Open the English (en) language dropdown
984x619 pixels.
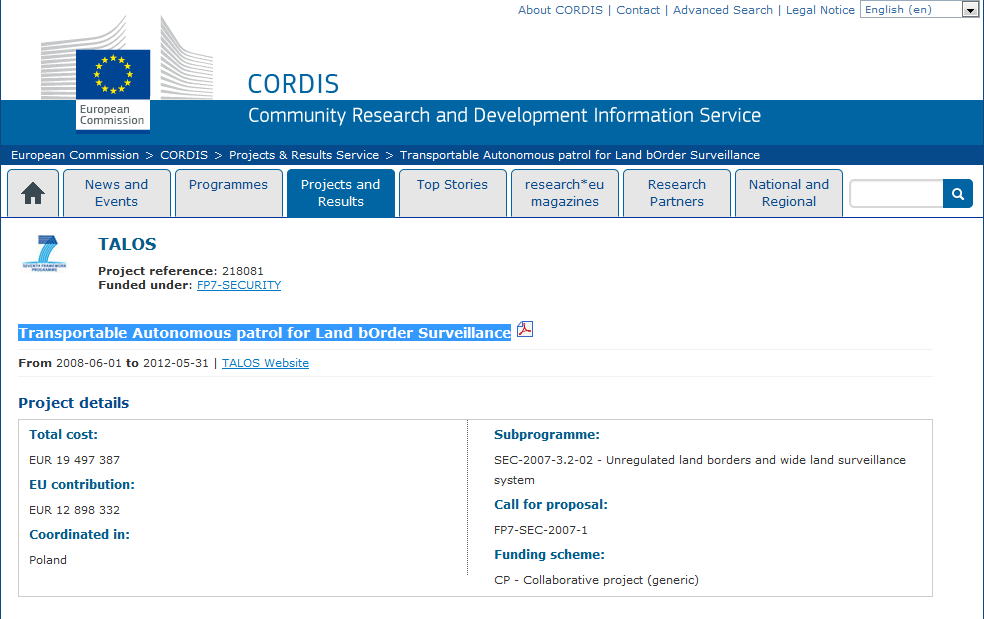[919, 9]
